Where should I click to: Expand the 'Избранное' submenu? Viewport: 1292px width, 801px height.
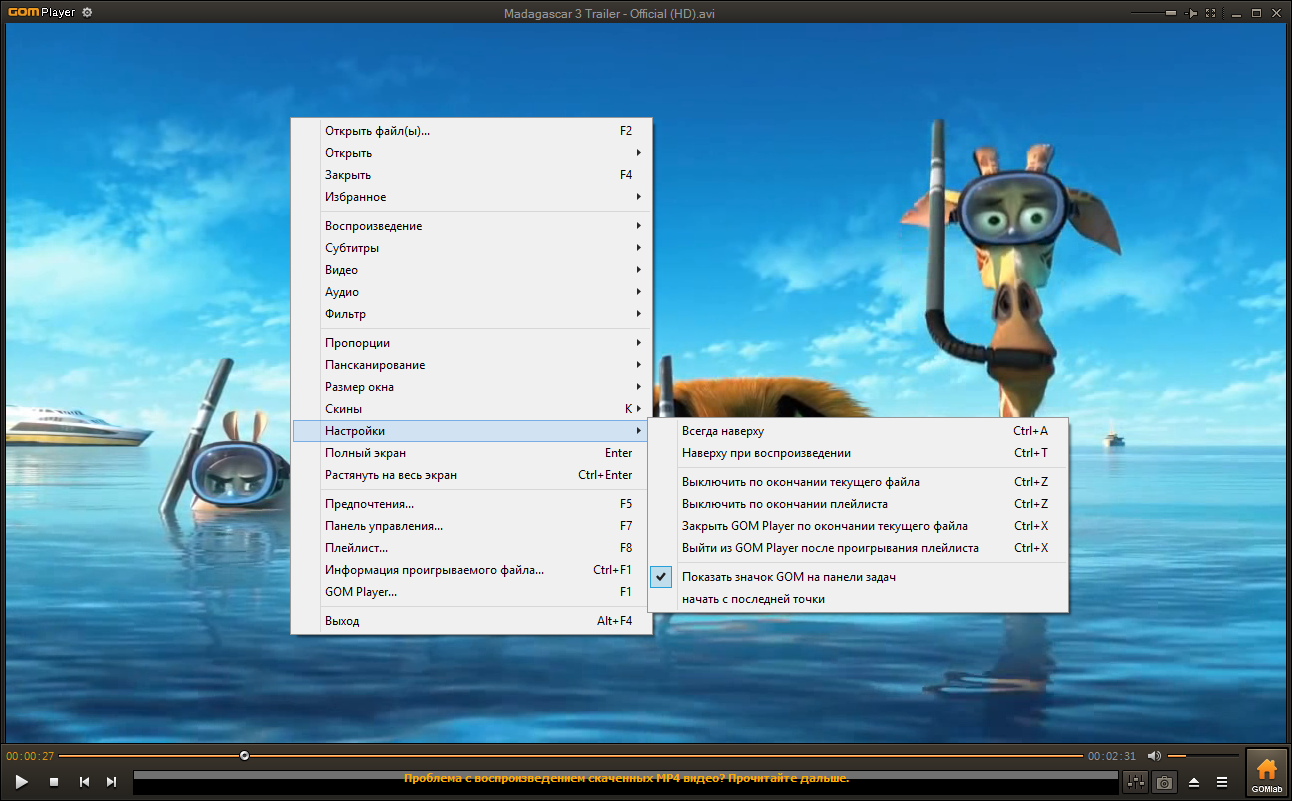(x=471, y=197)
